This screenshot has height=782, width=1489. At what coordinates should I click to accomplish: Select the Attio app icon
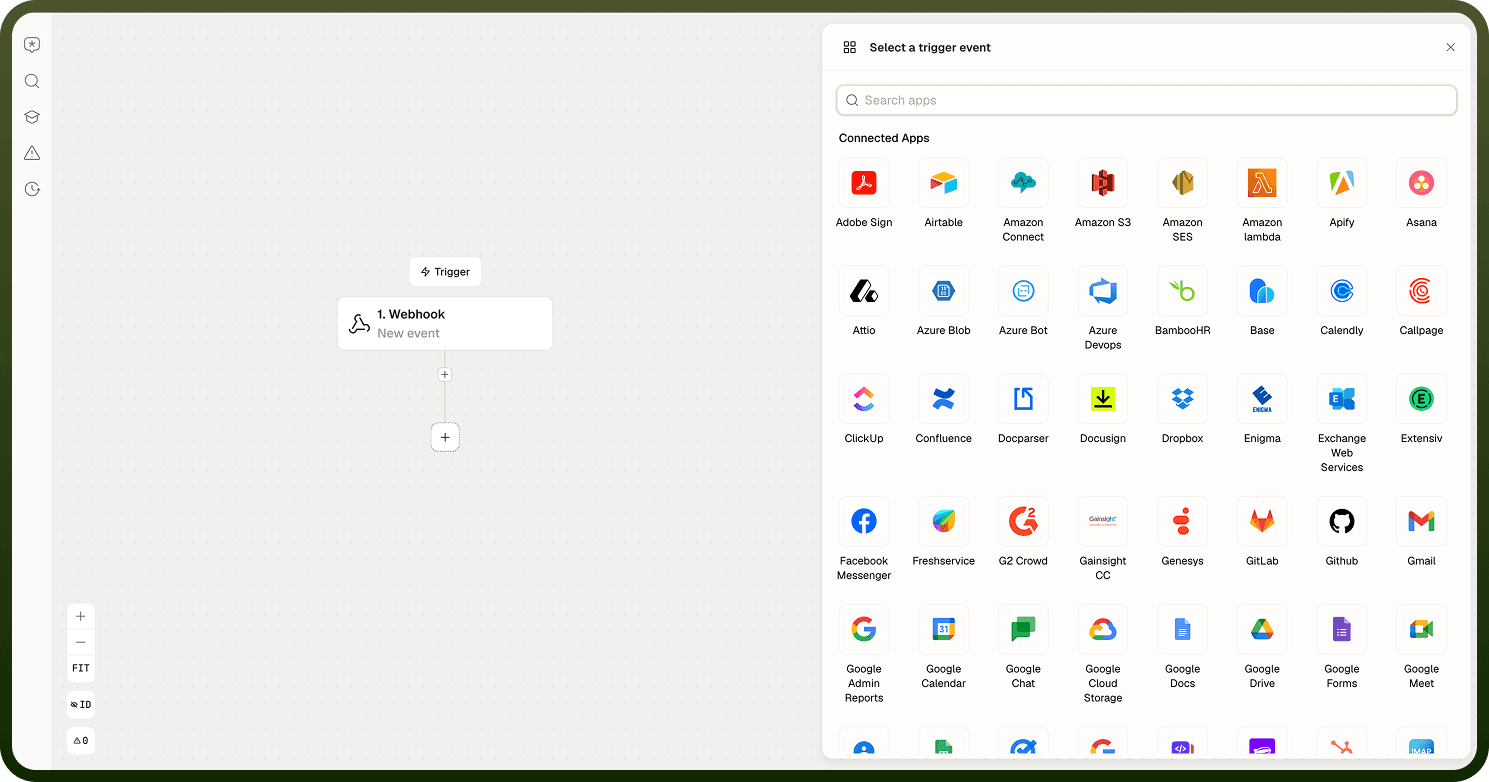pos(864,291)
